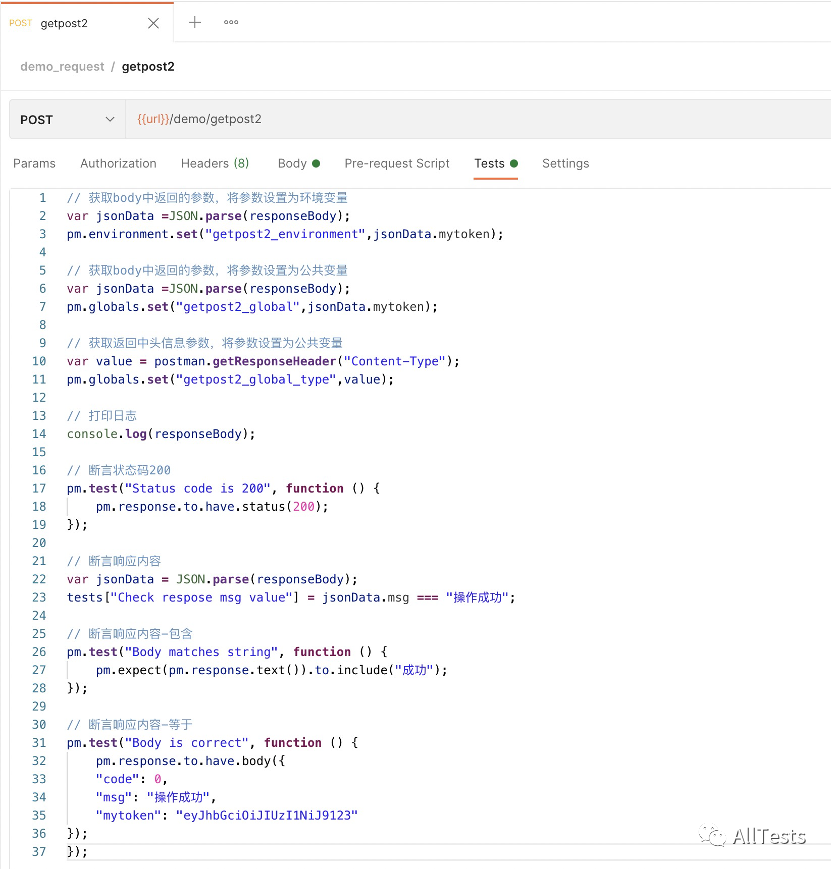
Task: Expand the POST method dropdown
Action: pyautogui.click(x=67, y=119)
